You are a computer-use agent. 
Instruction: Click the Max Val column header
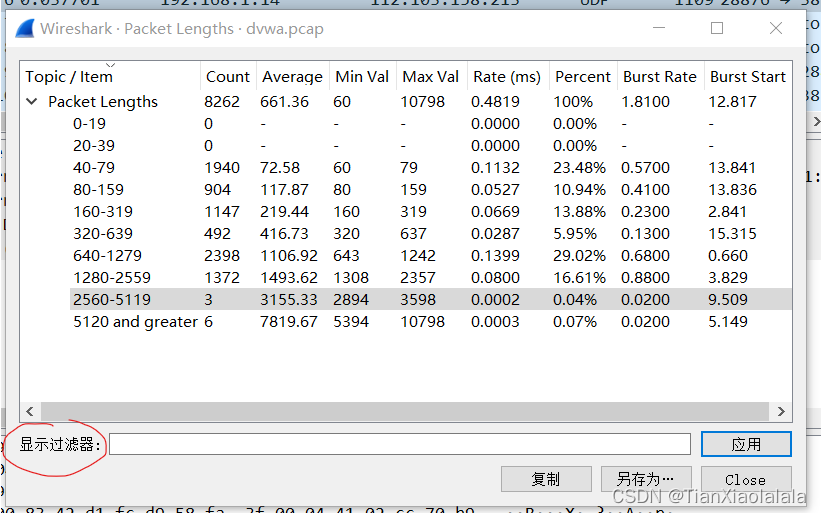point(431,76)
